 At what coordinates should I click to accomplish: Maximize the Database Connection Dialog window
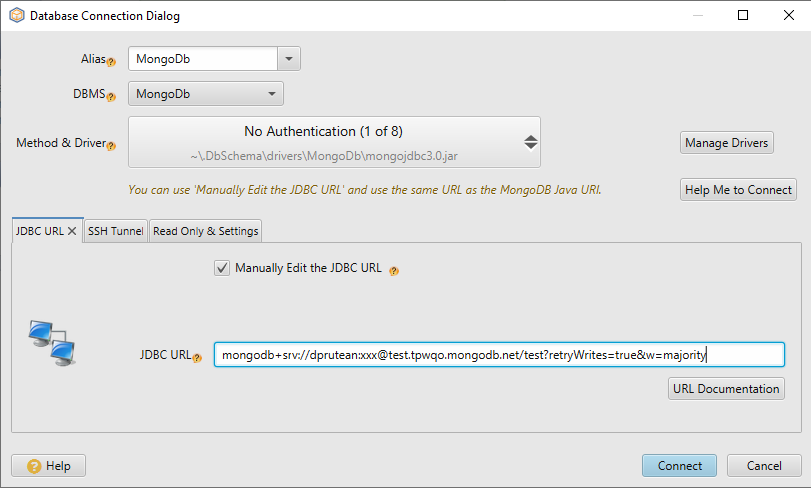pos(743,15)
